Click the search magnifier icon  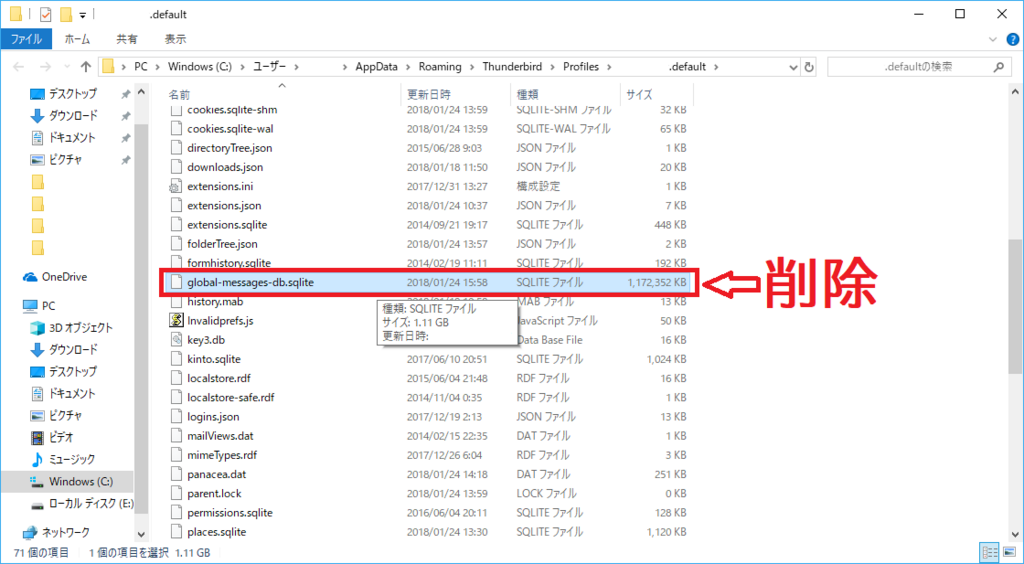pyautogui.click(x=999, y=67)
